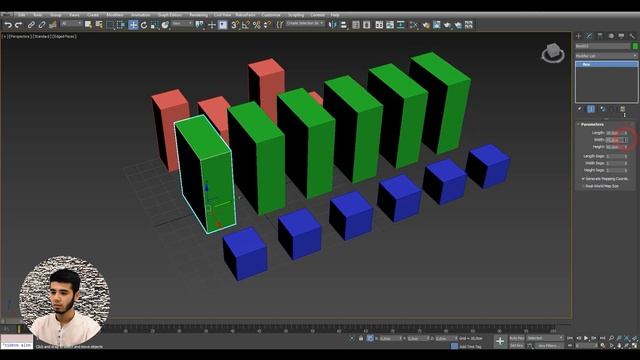Screen dimensions: 640x360
Task: Toggle Show End Result in the modifier stack
Action: pos(591,109)
